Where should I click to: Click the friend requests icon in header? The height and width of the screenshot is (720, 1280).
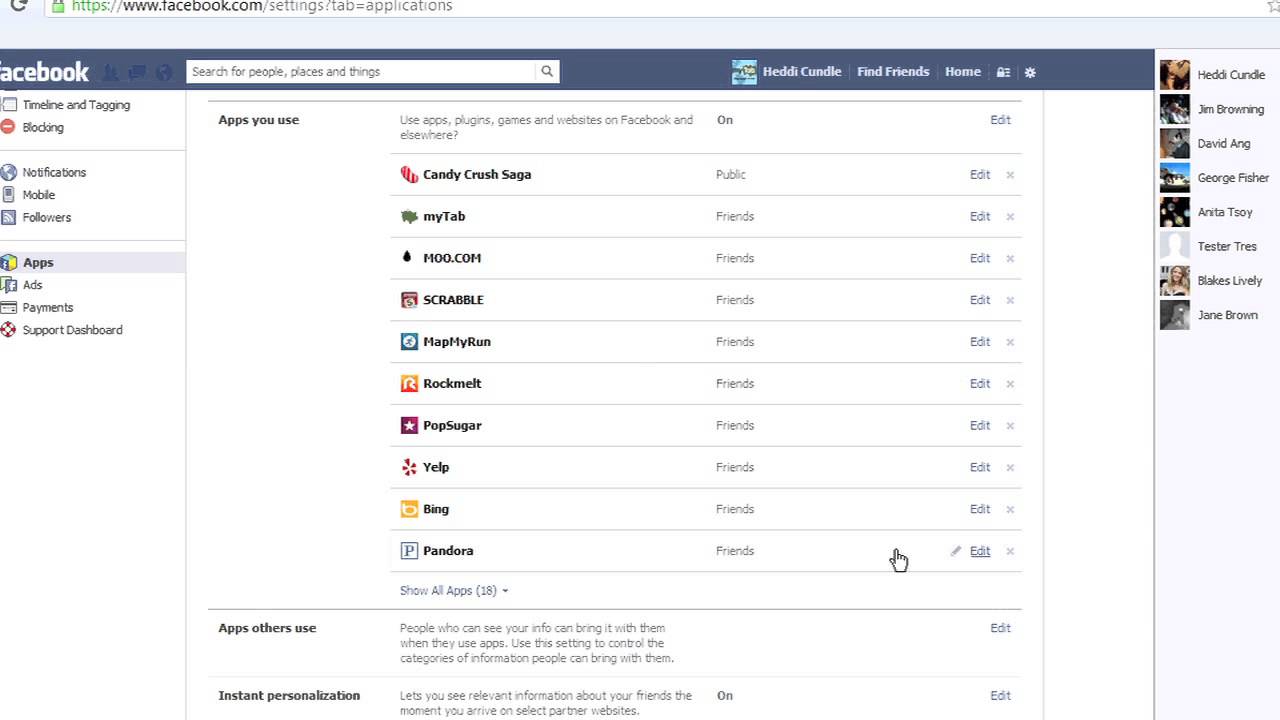(x=111, y=72)
